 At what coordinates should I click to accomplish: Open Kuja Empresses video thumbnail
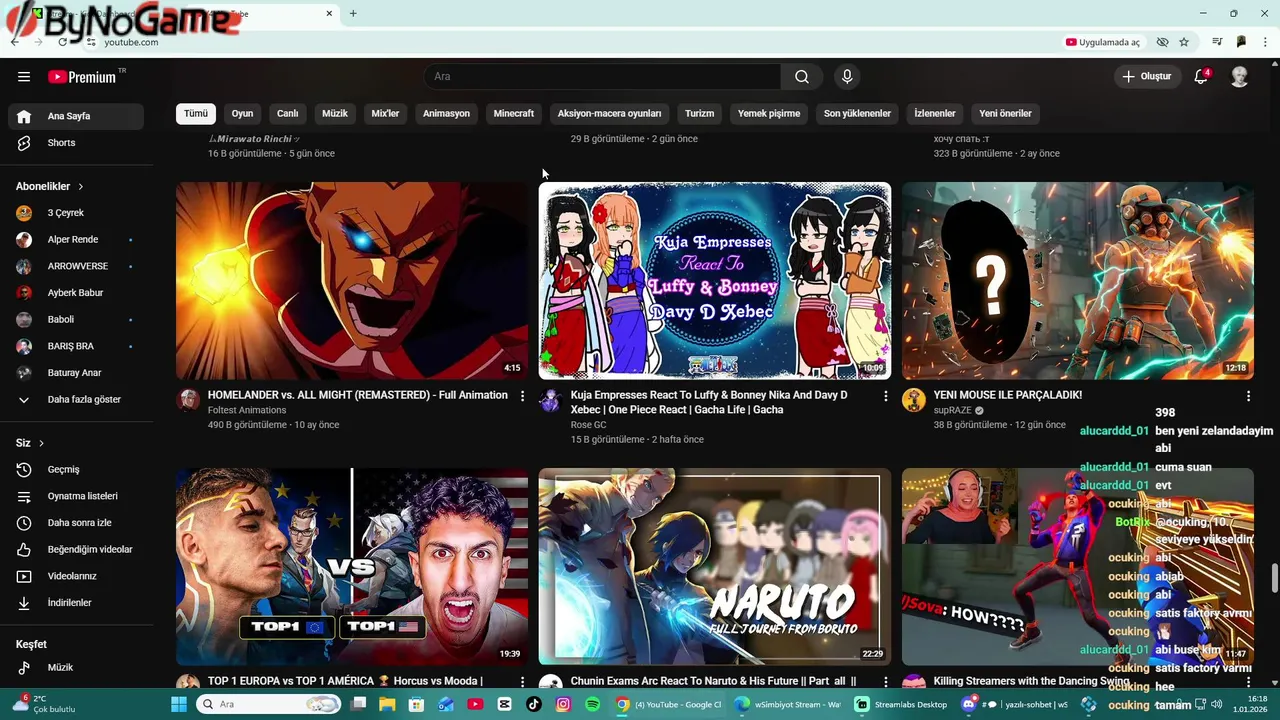pyautogui.click(x=715, y=281)
